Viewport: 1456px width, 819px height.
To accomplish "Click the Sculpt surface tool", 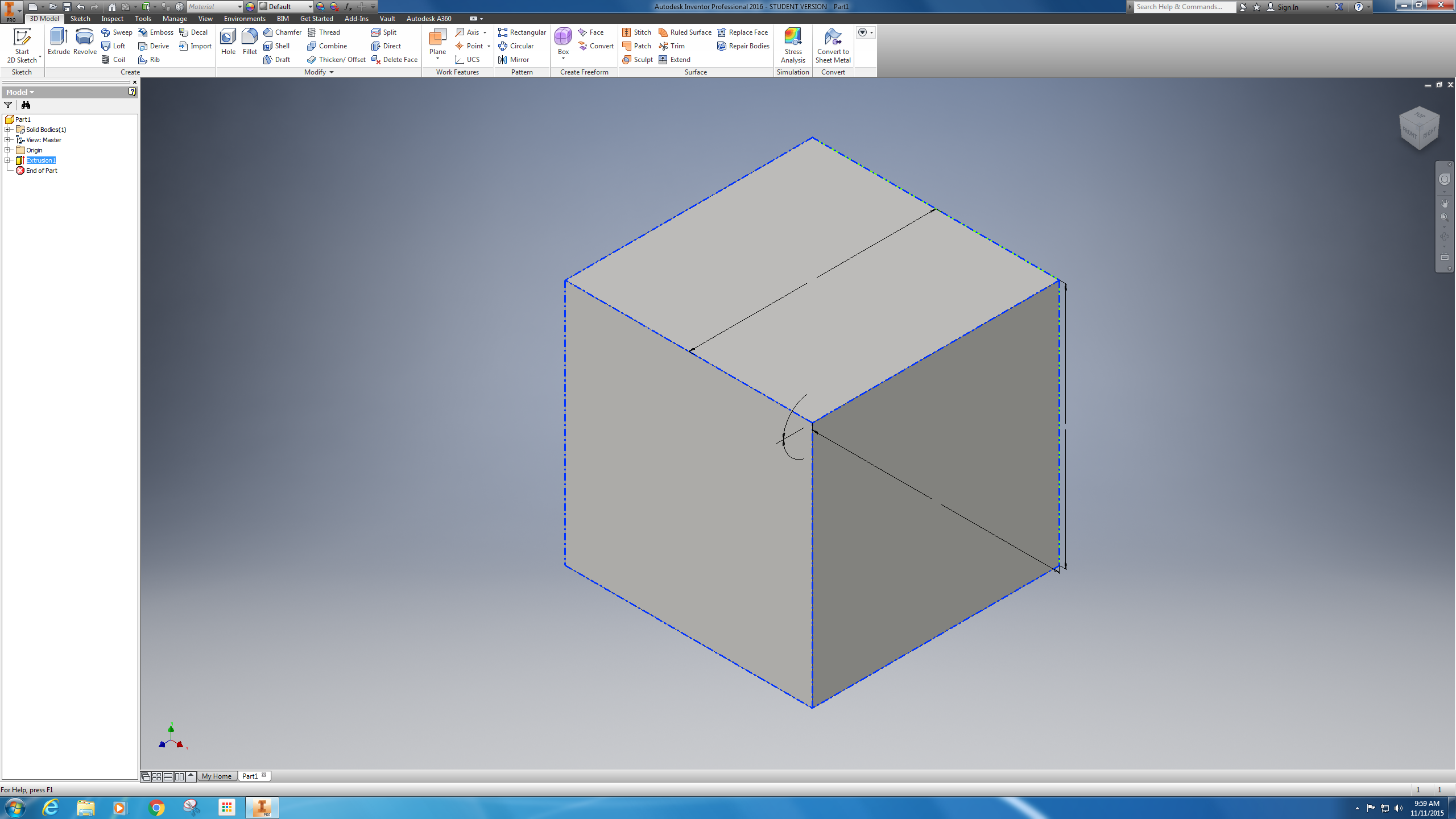I will [x=637, y=60].
